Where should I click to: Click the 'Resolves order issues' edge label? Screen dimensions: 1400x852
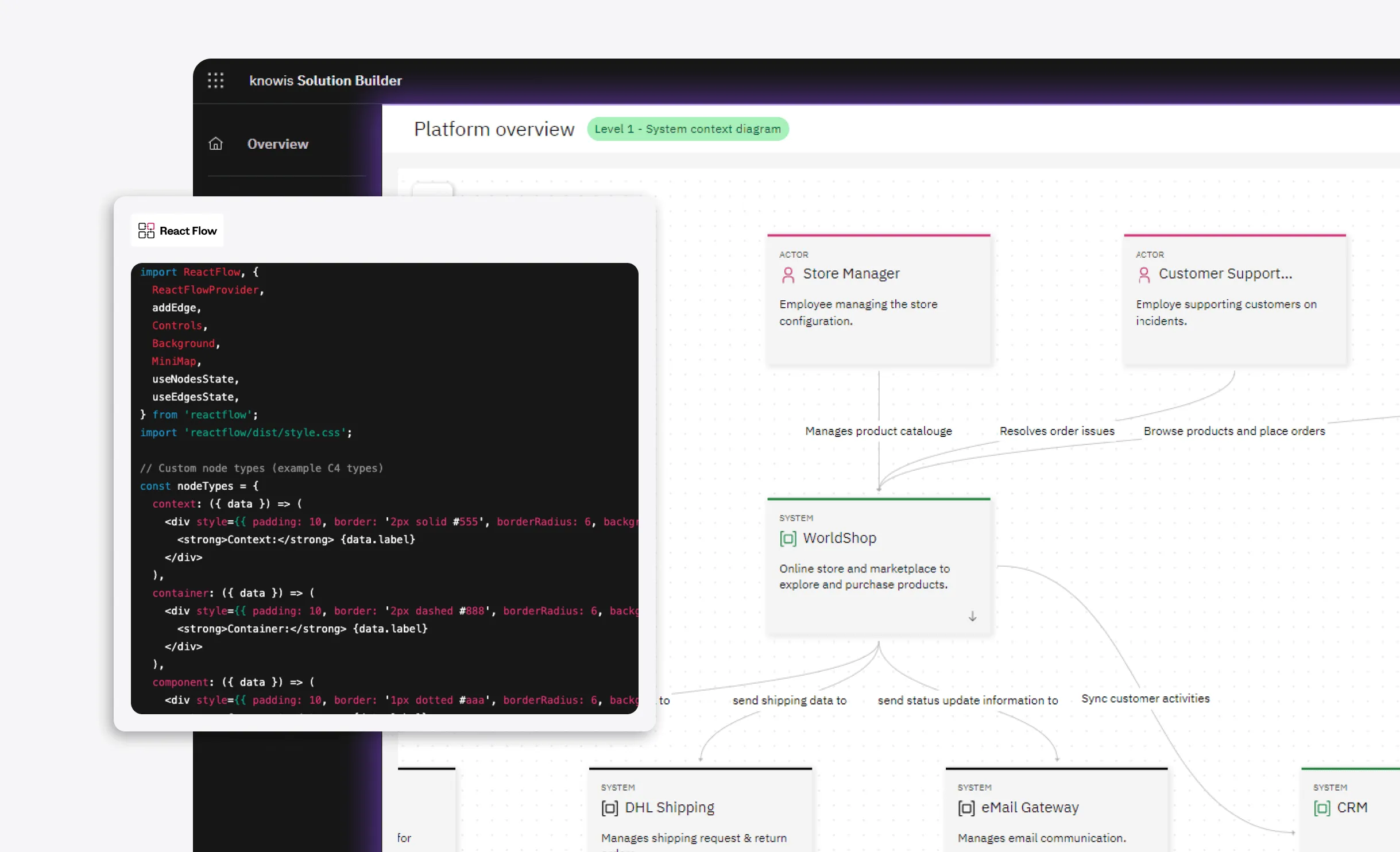tap(1057, 431)
